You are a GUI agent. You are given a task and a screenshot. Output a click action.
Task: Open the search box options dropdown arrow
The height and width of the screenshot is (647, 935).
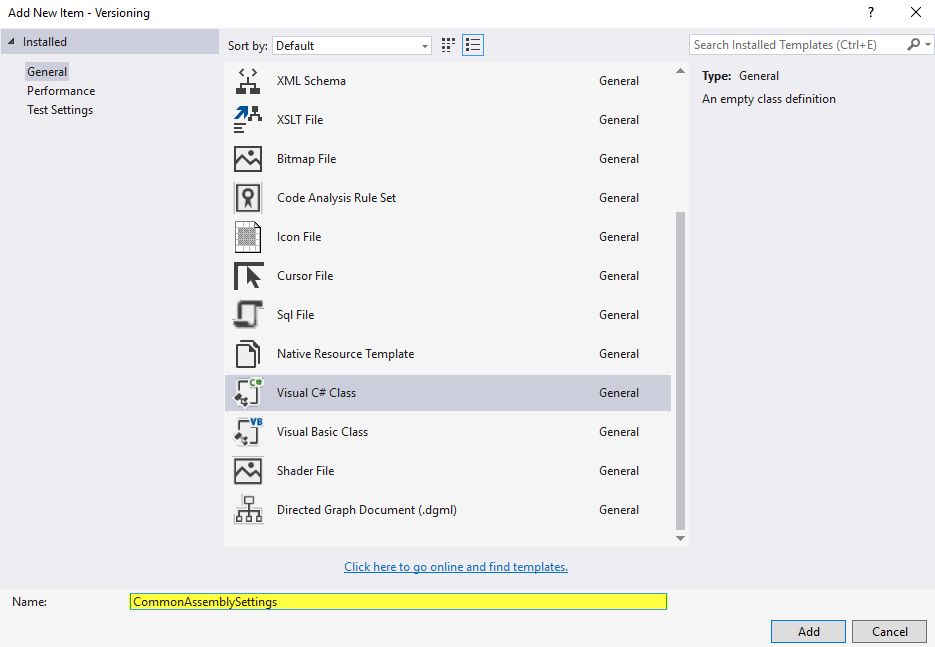(x=926, y=45)
